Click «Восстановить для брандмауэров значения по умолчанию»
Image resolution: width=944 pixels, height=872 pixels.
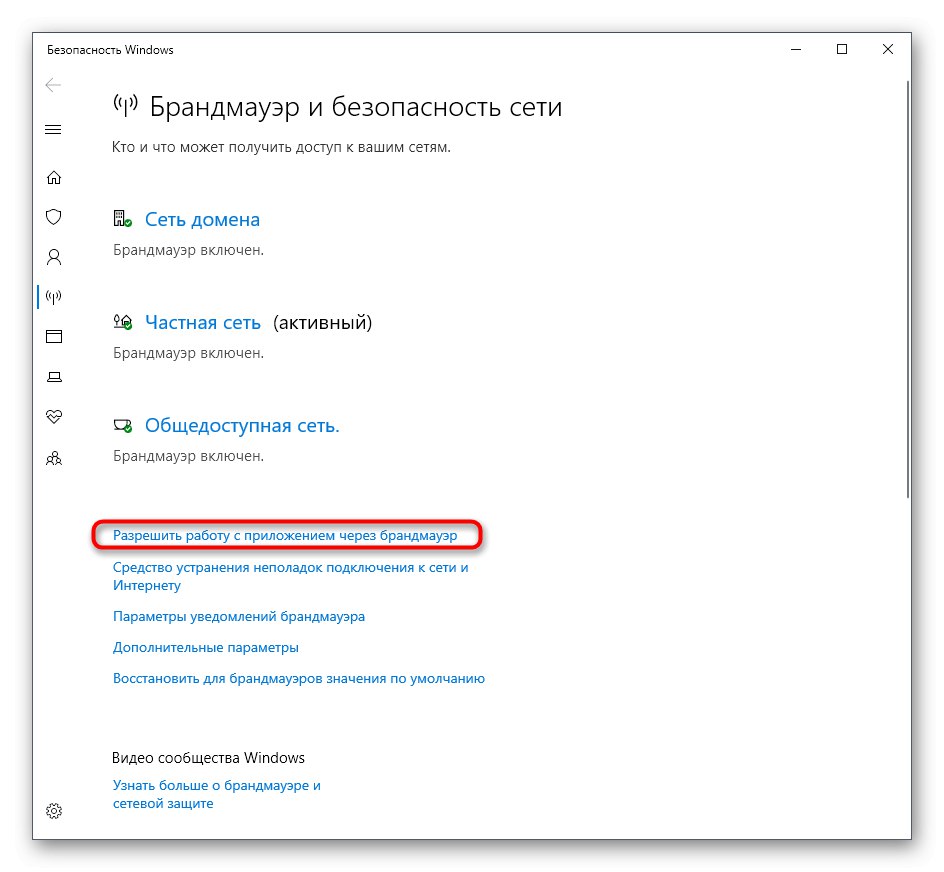click(x=298, y=678)
